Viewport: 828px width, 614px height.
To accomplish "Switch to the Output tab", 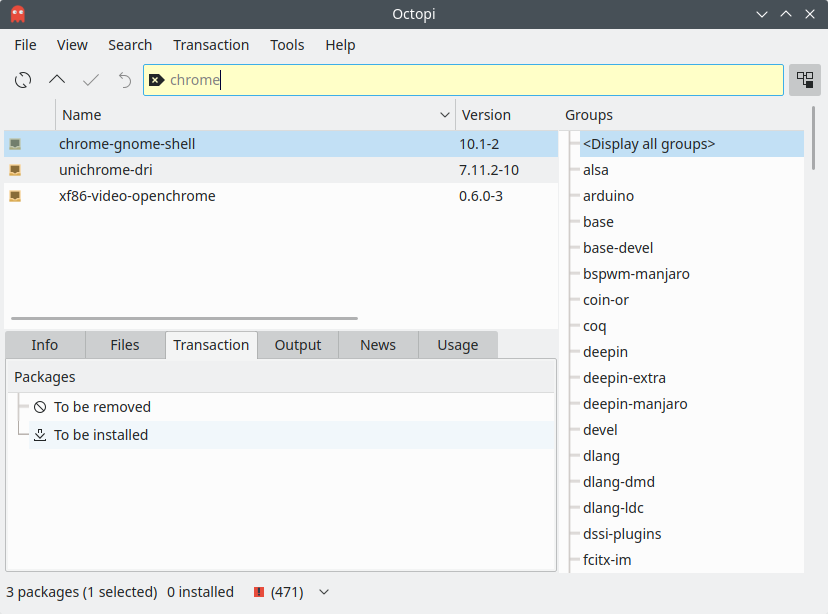I will (297, 345).
